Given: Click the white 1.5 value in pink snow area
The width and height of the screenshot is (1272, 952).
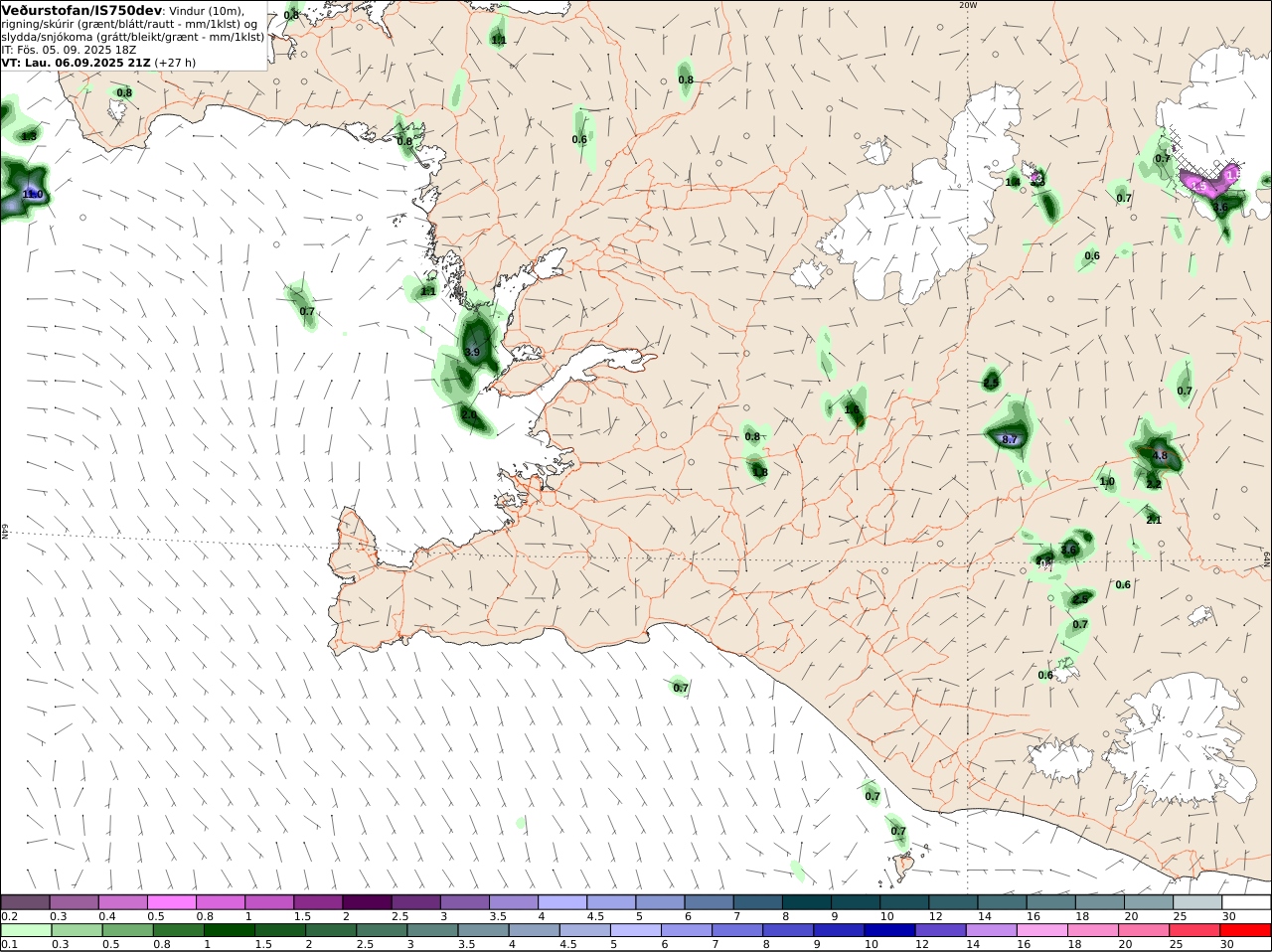Looking at the screenshot, I should [x=1198, y=186].
